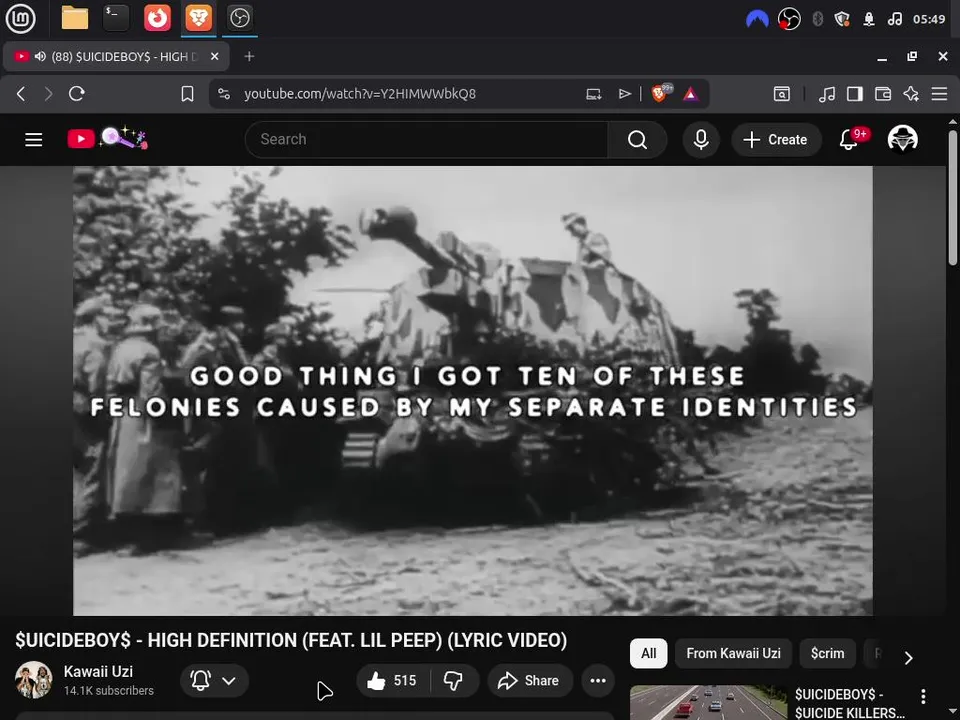Open the Terminal launcher in the panel
This screenshot has width=960, height=720.
click(x=116, y=18)
